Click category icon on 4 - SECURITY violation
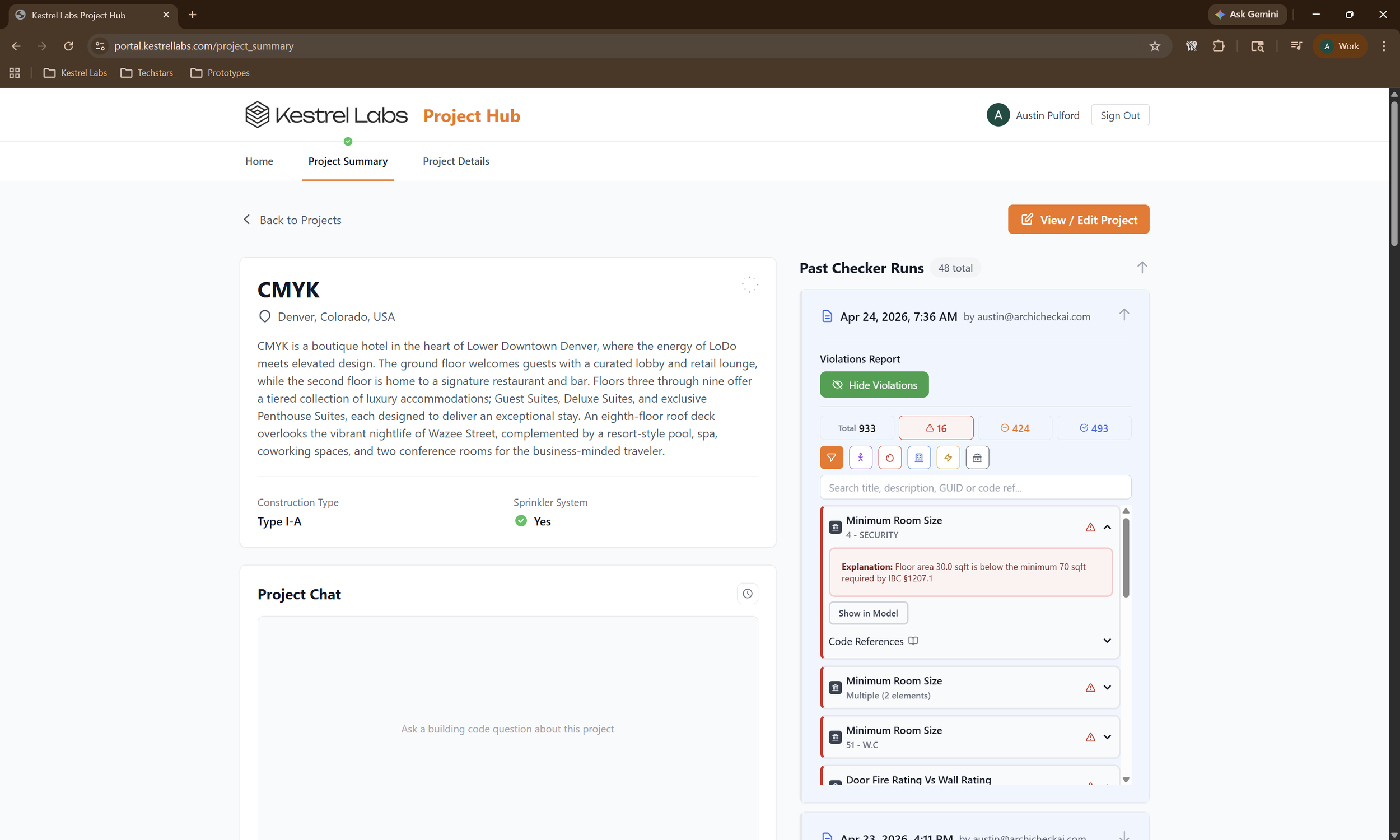1400x840 pixels. pyautogui.click(x=836, y=527)
